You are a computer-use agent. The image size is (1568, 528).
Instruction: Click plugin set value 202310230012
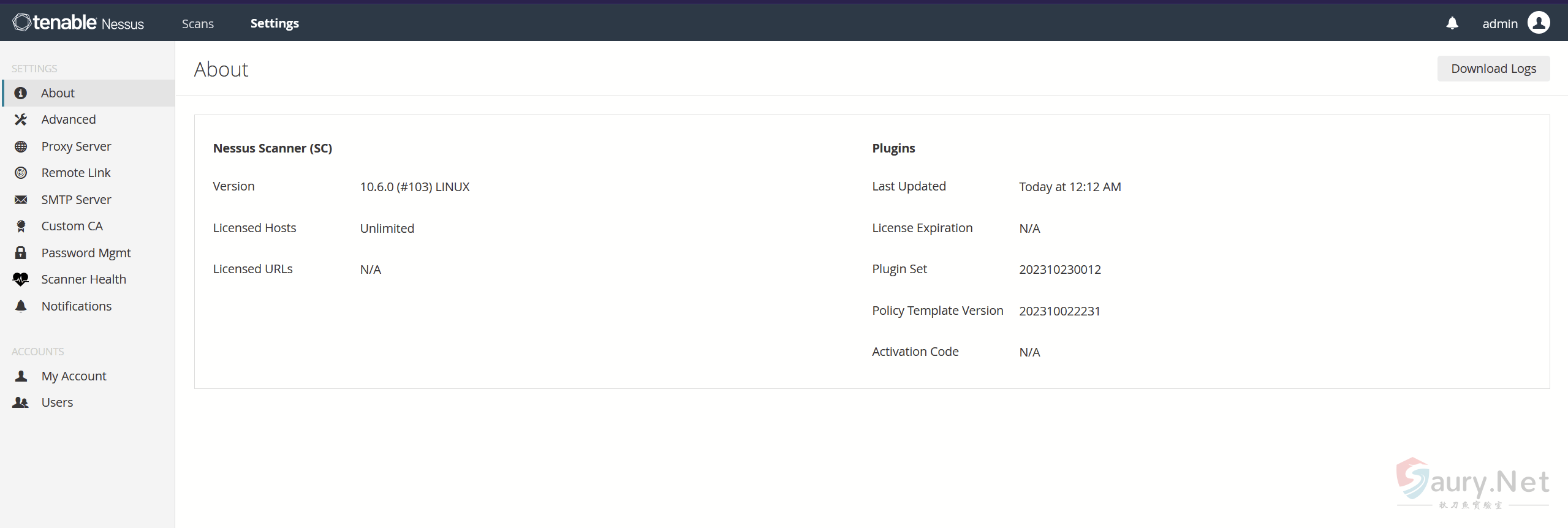[1060, 270]
